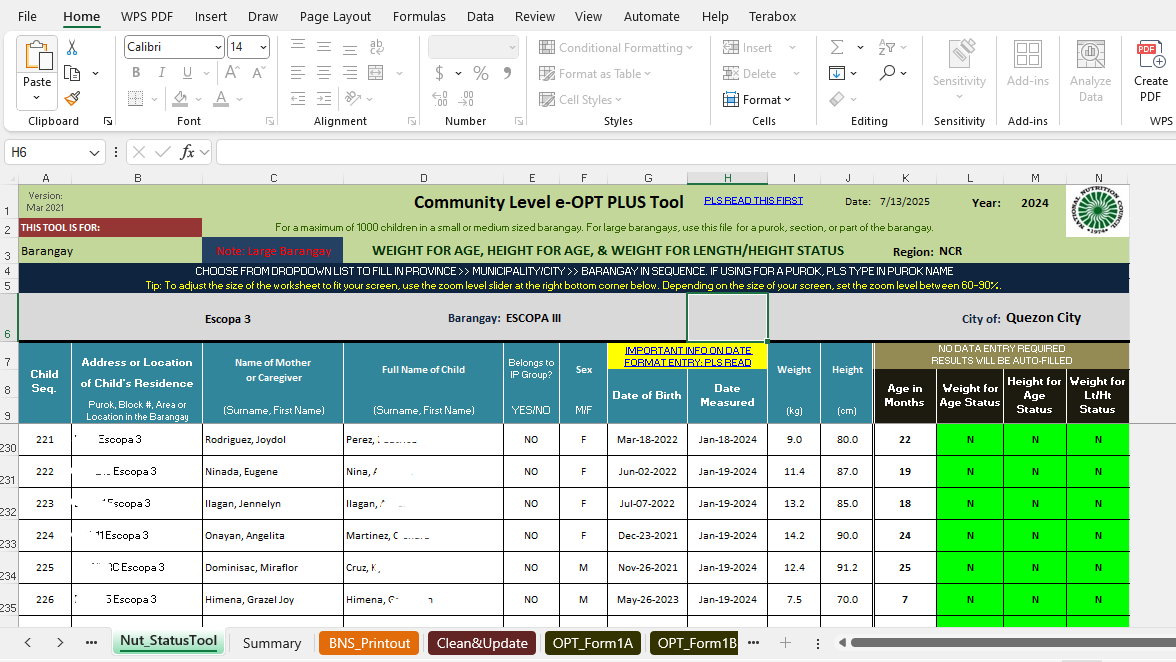Open the font name Calibri dropdown

218,47
